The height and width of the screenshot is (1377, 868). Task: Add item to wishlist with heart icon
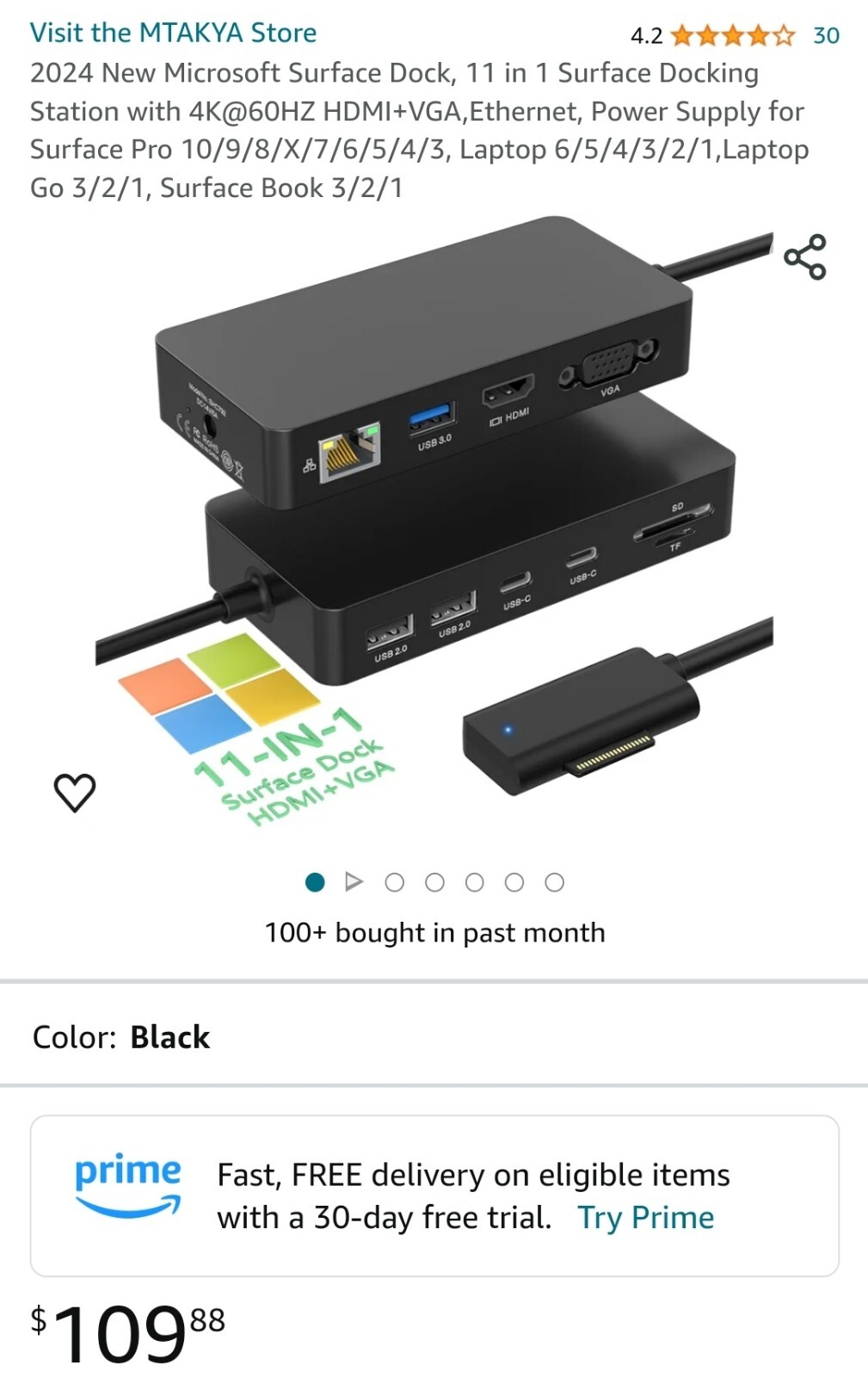coord(75,793)
